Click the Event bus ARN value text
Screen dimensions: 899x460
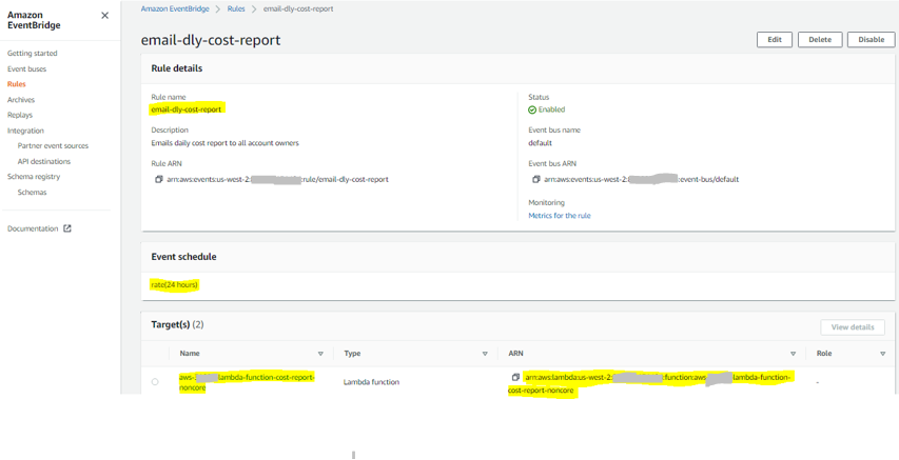[x=641, y=180]
